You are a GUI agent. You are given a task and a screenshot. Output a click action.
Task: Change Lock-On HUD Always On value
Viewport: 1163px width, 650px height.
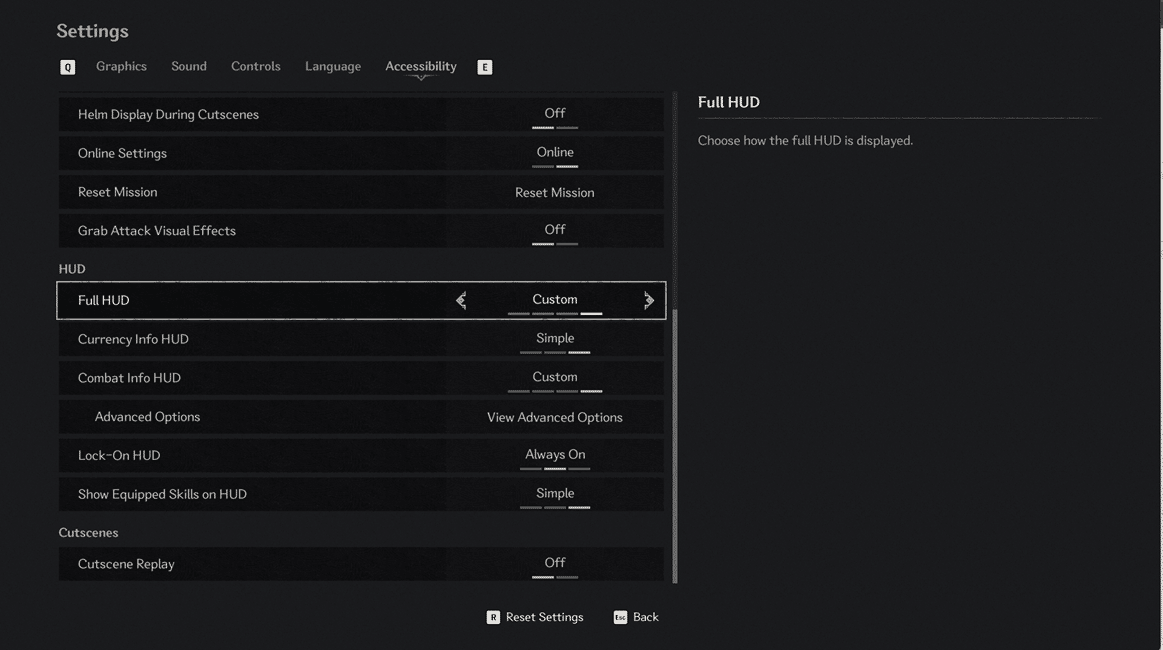[x=555, y=455]
